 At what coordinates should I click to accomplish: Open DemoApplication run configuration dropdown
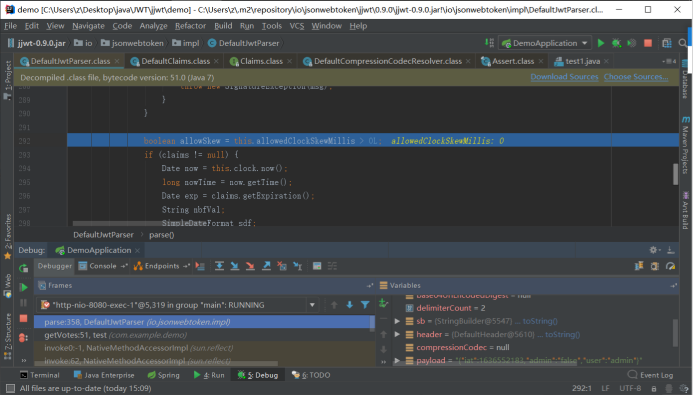(x=545, y=43)
